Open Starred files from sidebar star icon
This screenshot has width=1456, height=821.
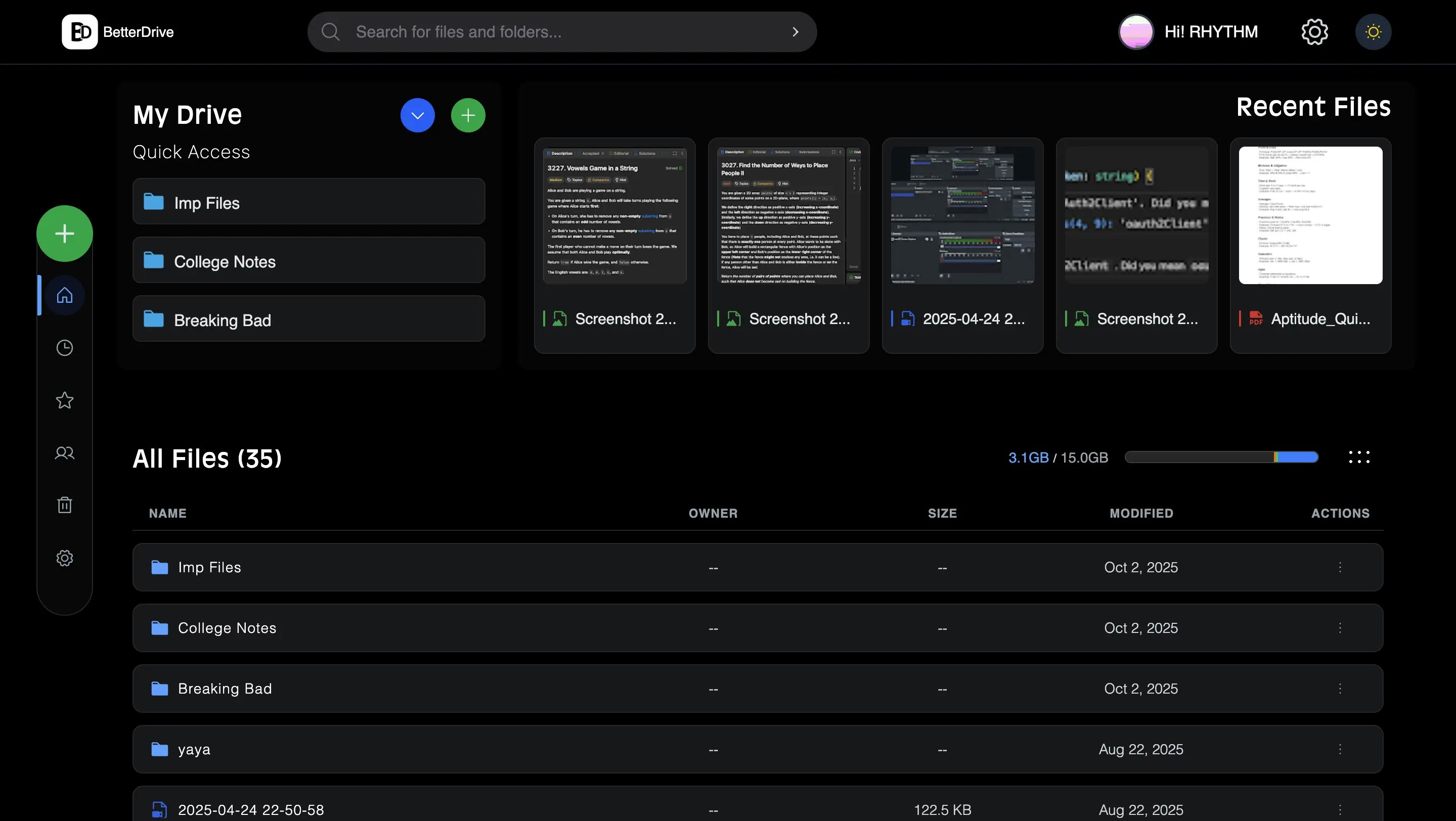64,400
